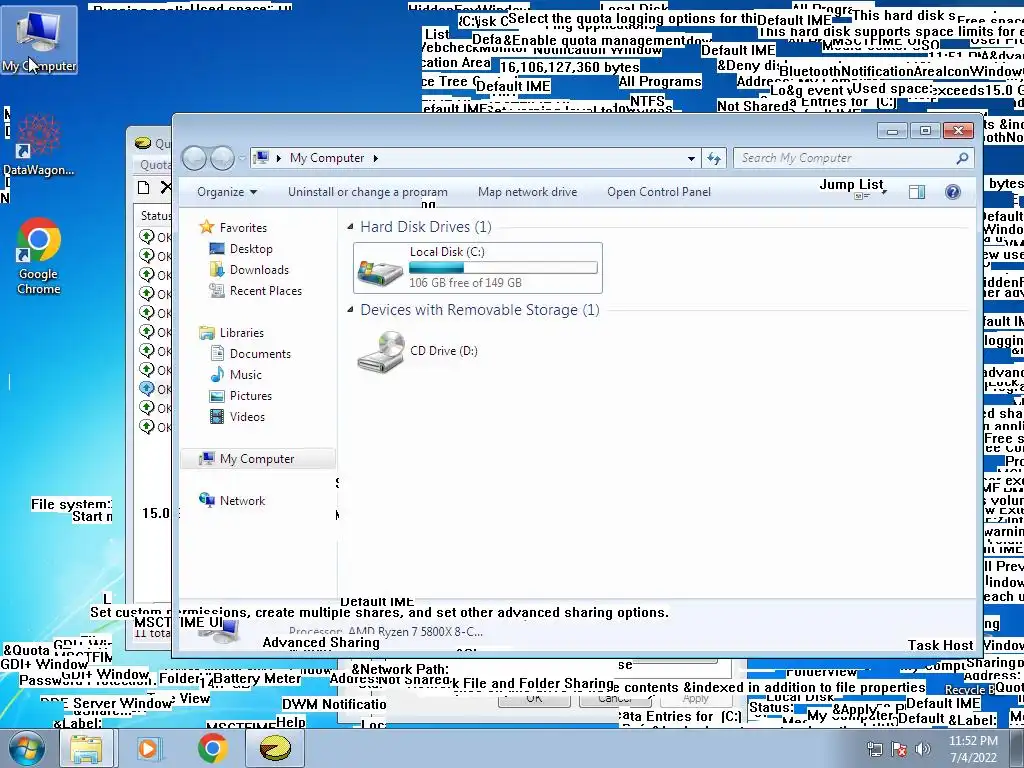Click the My Computer breadcrumb in address bar
Screen dimensions: 1024x768
coord(327,158)
